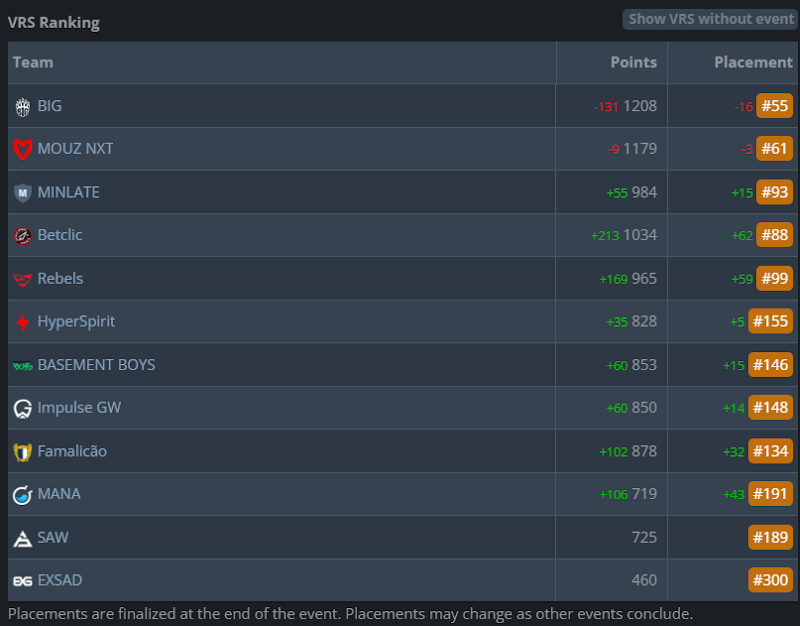The width and height of the screenshot is (800, 626).
Task: Click Famalicão's +102 points change
Action: pyautogui.click(x=614, y=452)
